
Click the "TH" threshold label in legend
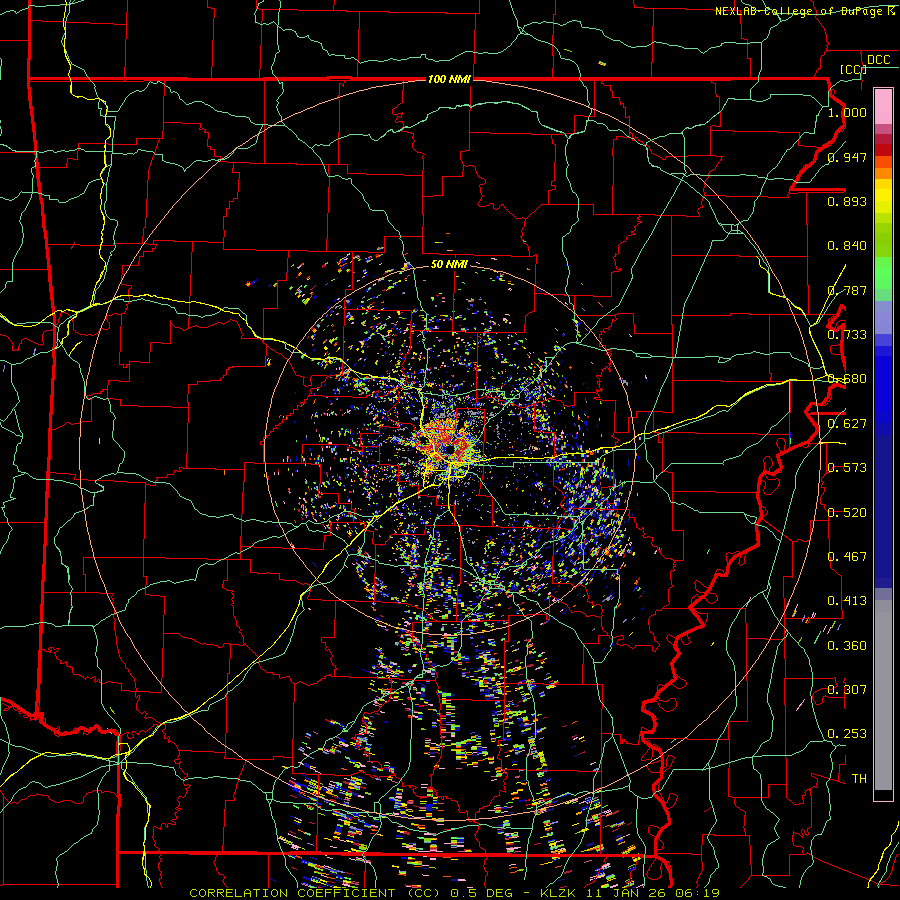[859, 779]
